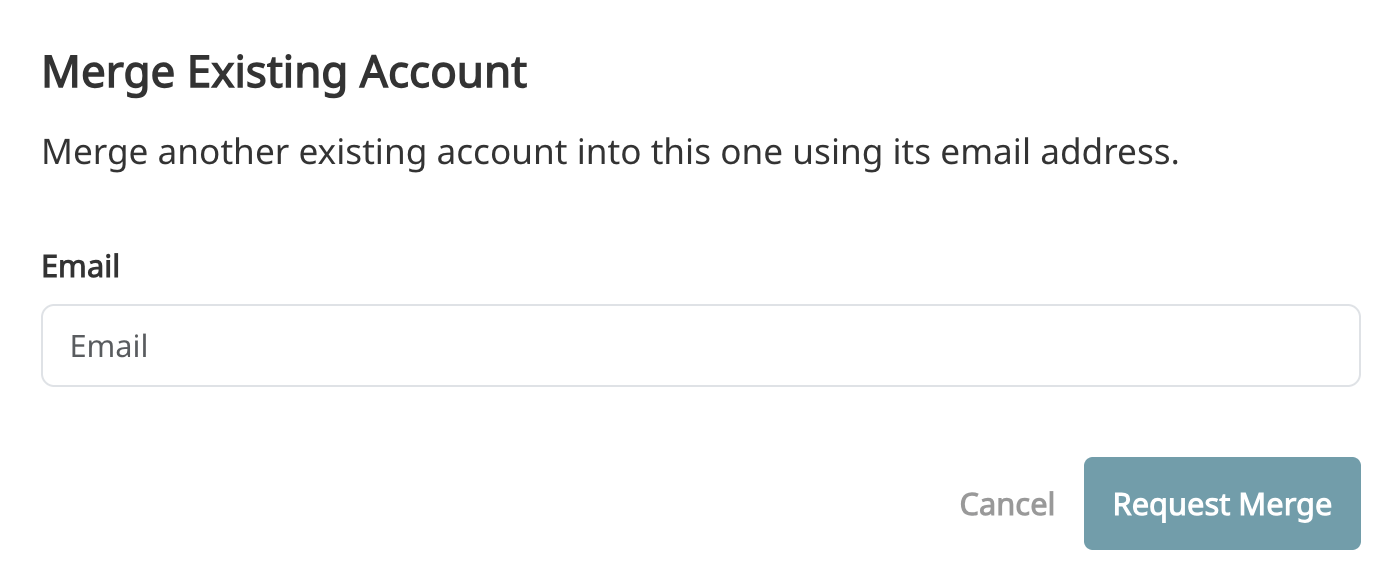
Task: Click the merge description text
Action: pyautogui.click(x=610, y=154)
